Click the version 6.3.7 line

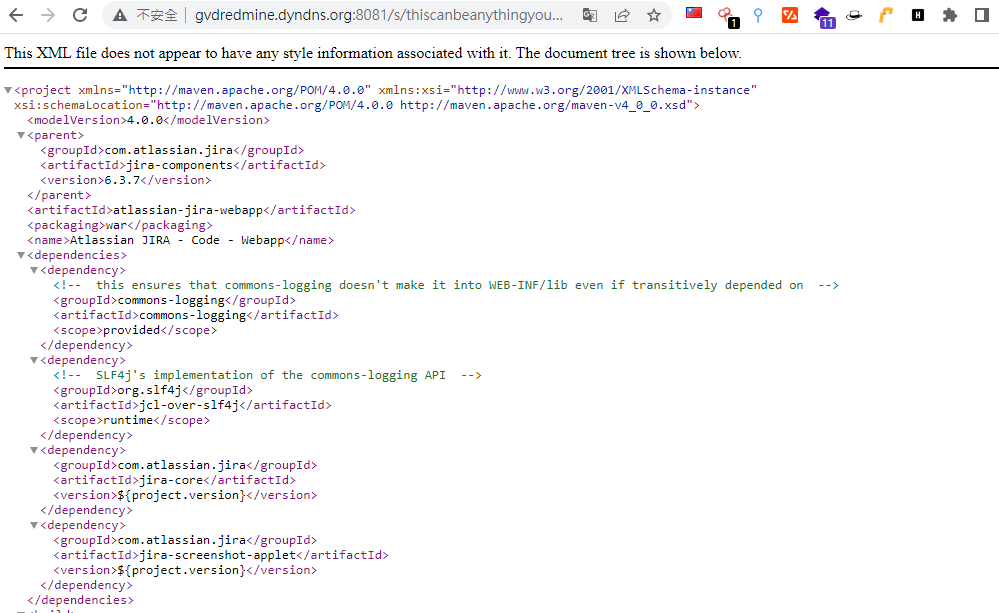coord(126,180)
